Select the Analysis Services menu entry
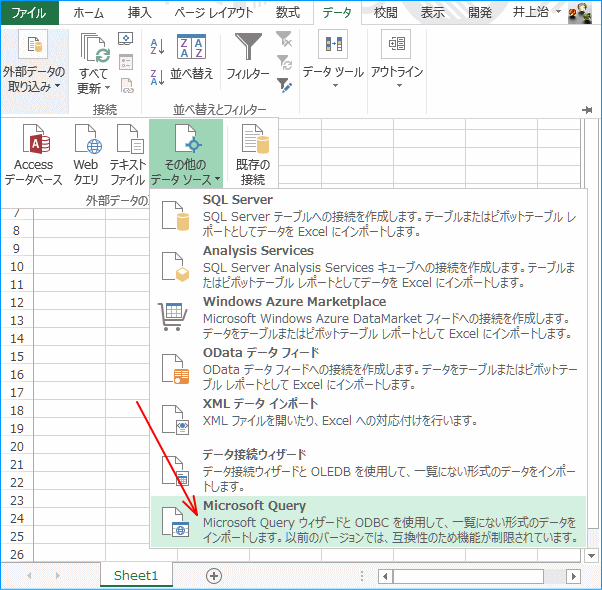 369,266
